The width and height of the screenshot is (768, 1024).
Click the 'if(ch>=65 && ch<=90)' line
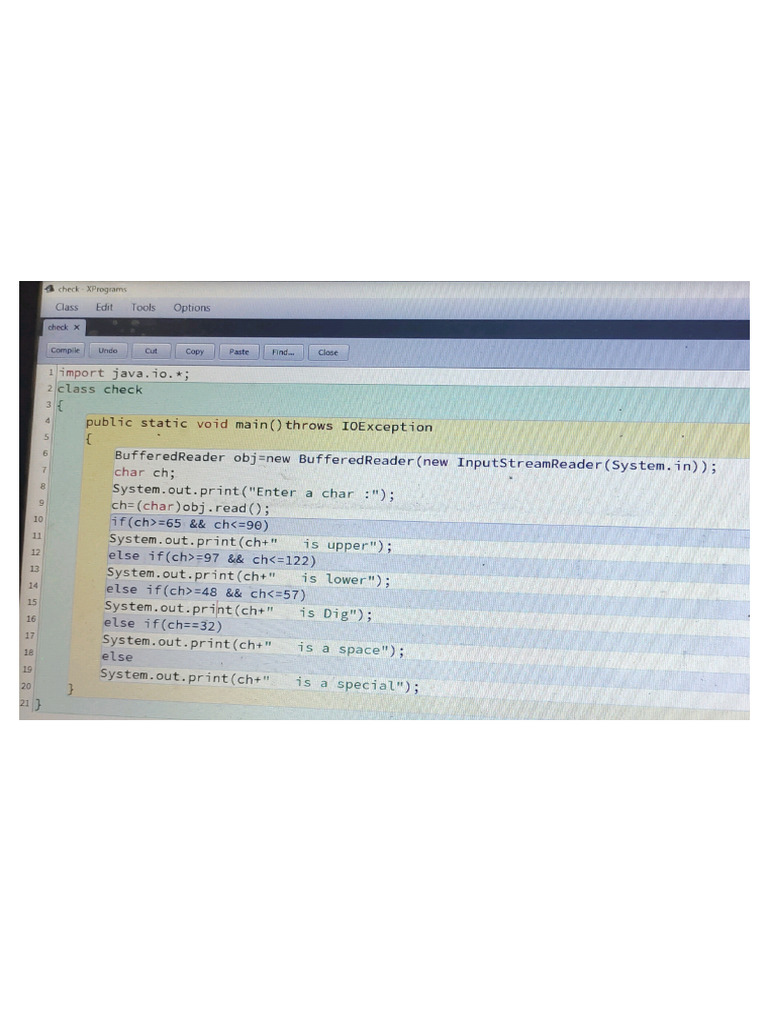click(x=190, y=524)
